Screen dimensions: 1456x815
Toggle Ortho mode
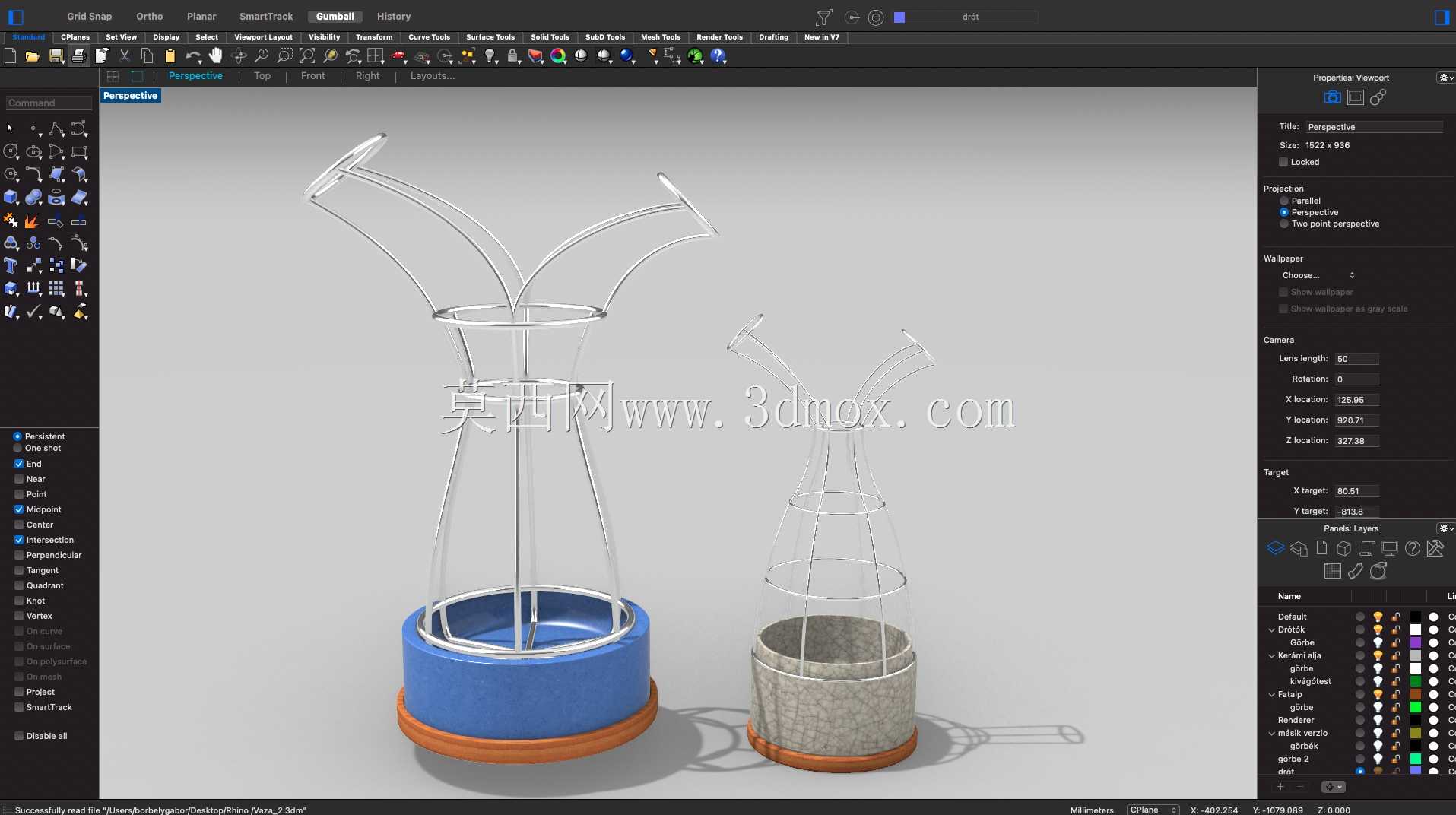point(150,16)
